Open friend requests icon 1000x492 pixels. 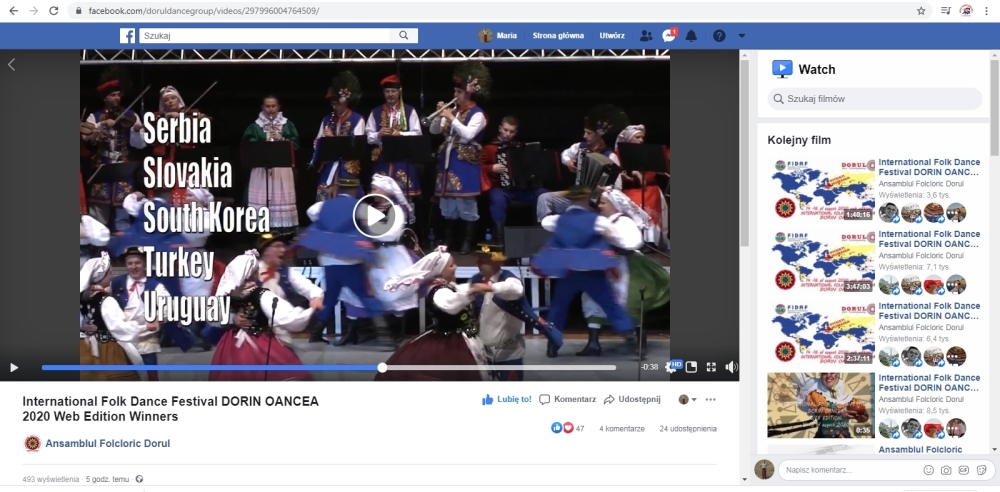click(646, 36)
